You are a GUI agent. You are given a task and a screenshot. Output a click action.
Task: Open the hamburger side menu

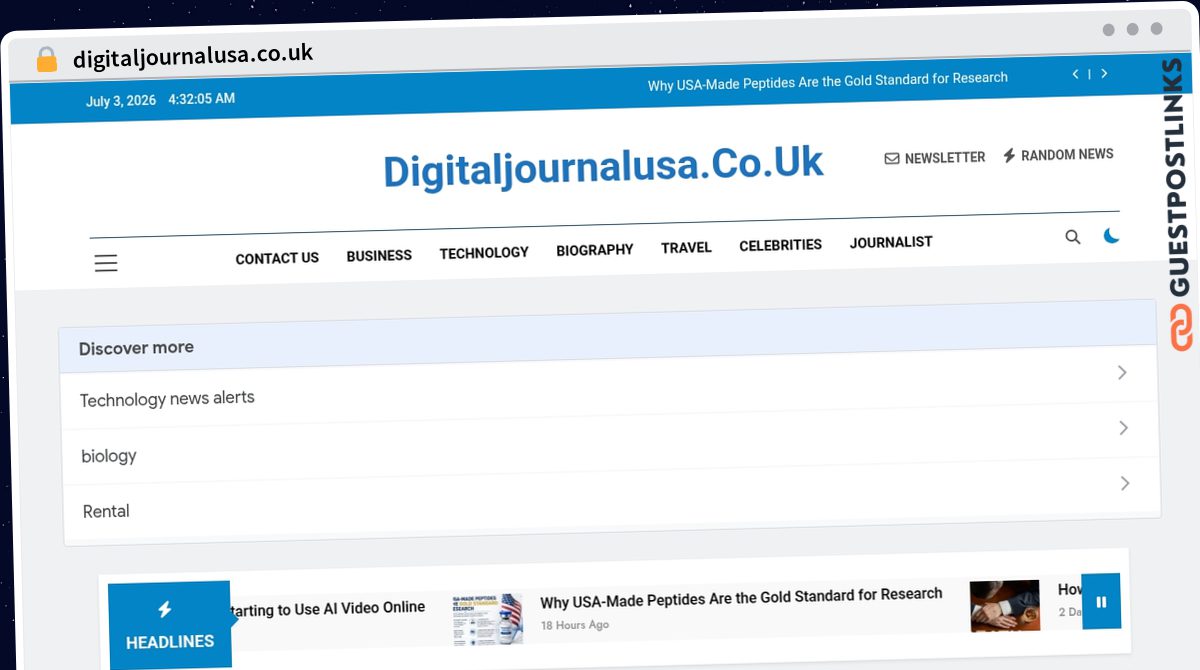point(106,263)
